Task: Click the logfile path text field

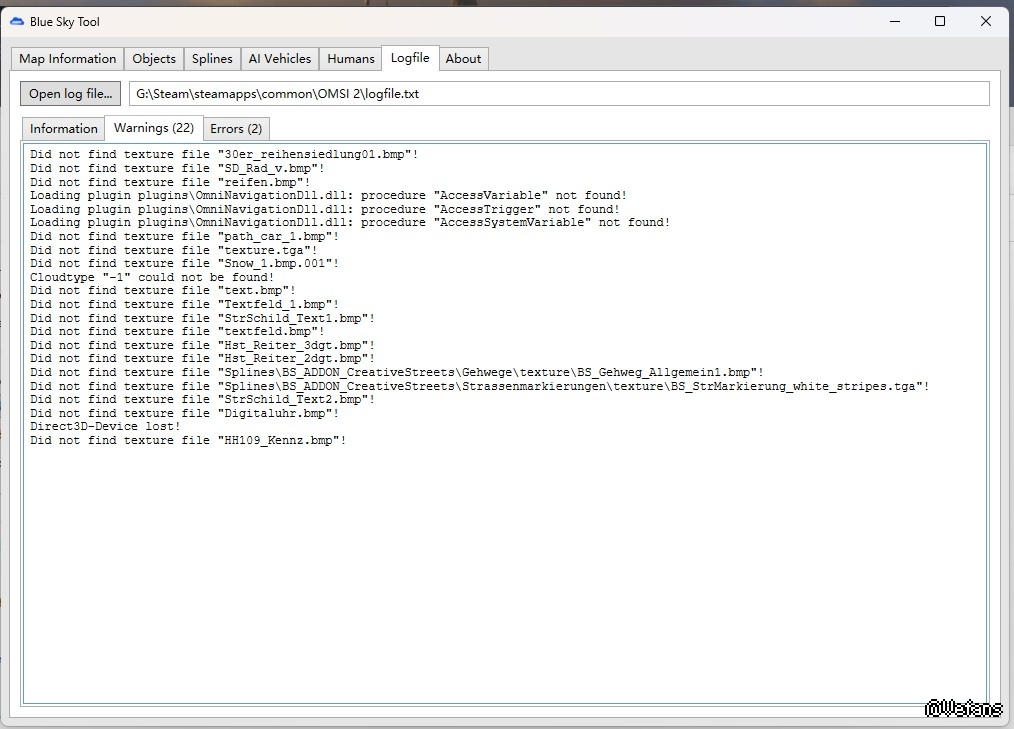Action: [x=559, y=94]
